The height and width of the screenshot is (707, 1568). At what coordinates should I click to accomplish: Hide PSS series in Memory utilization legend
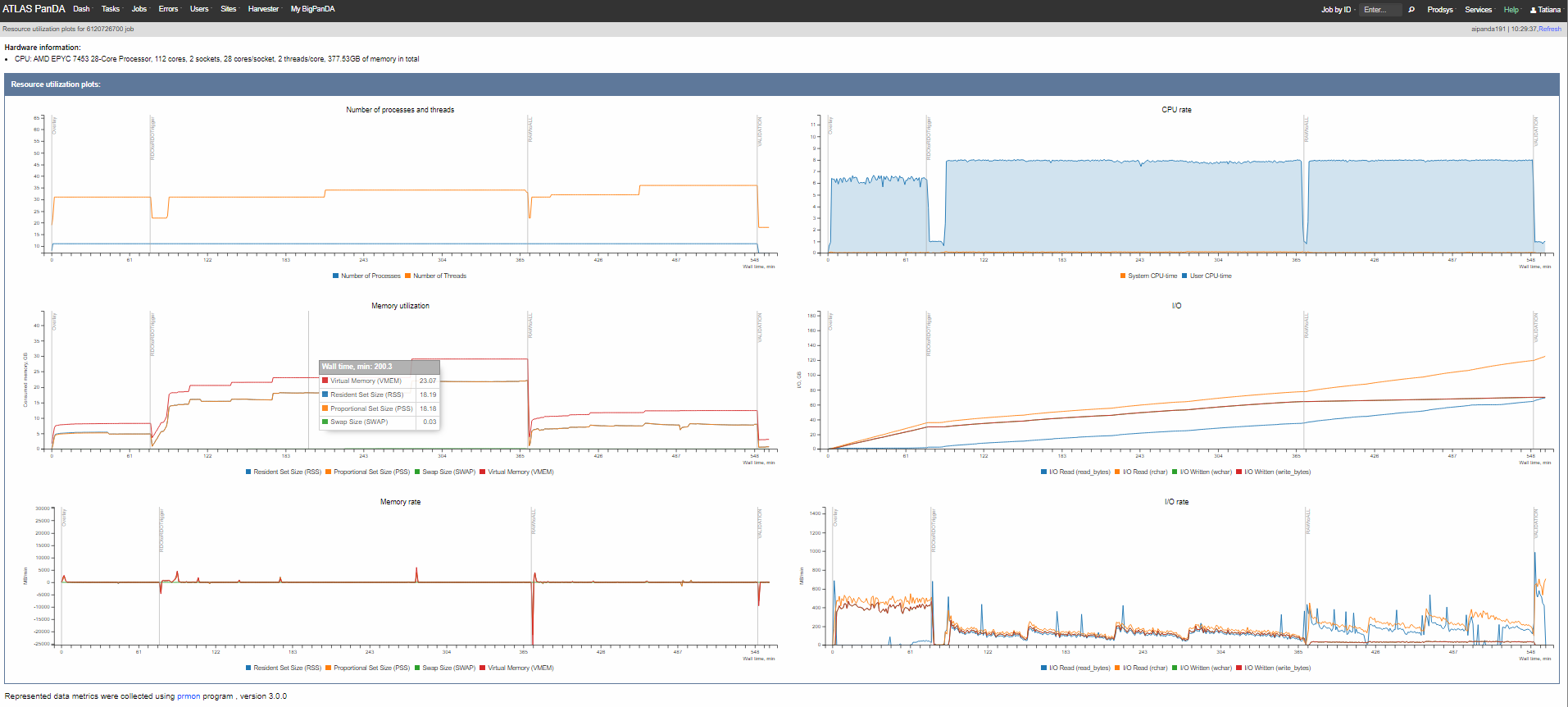[x=367, y=472]
